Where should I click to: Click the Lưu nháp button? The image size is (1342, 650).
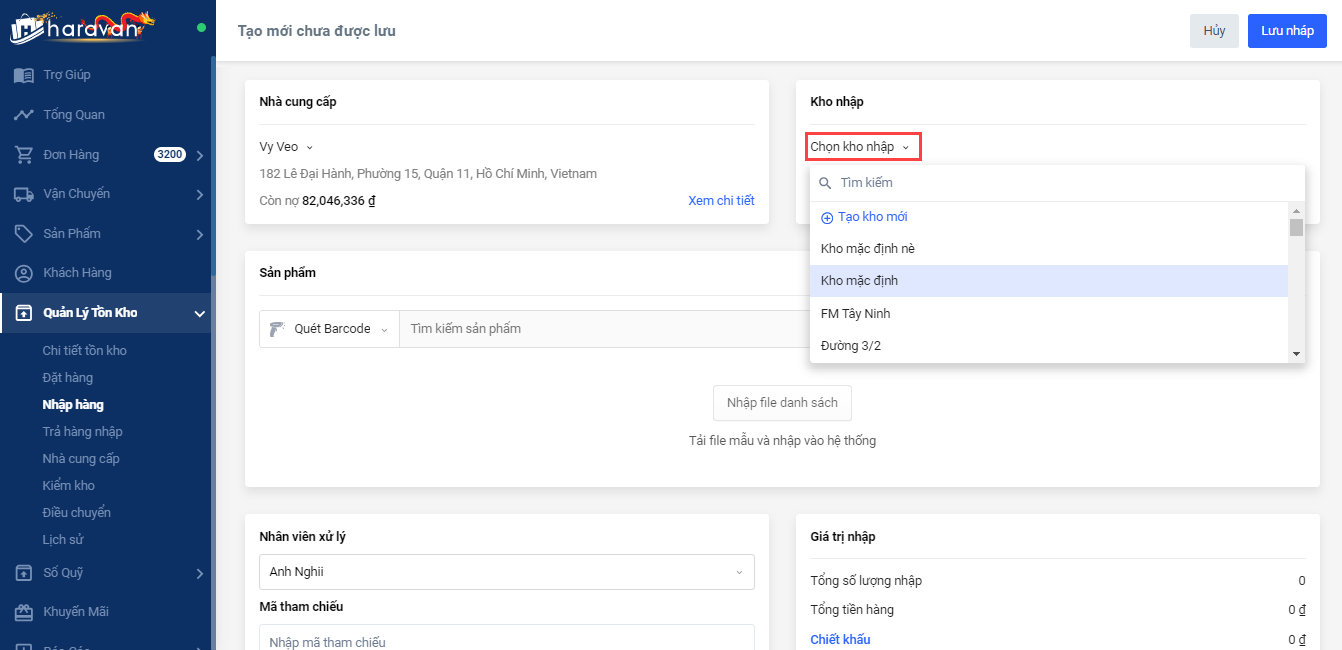[x=1287, y=31]
